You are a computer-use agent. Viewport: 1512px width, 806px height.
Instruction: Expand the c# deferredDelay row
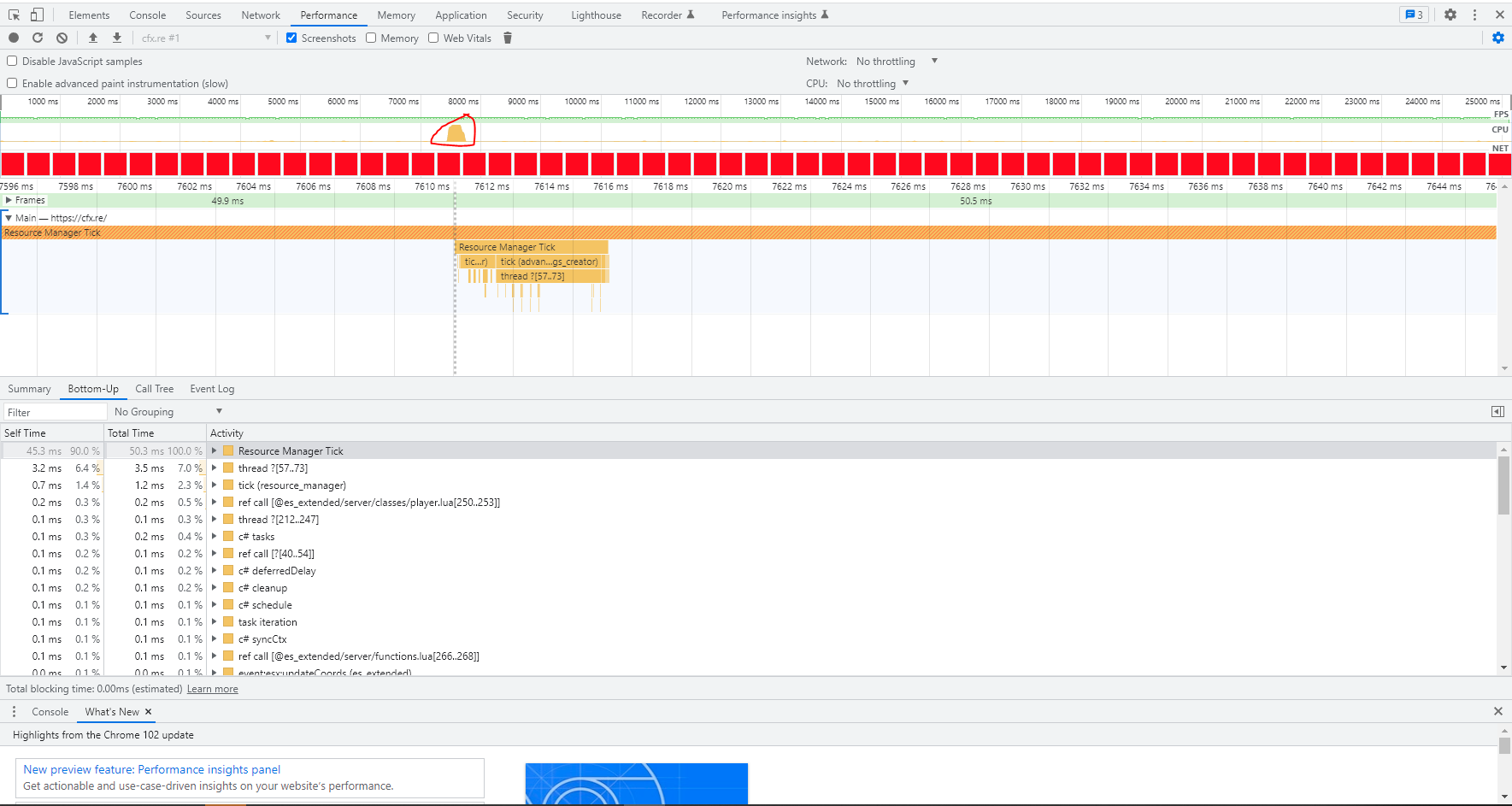pos(215,570)
